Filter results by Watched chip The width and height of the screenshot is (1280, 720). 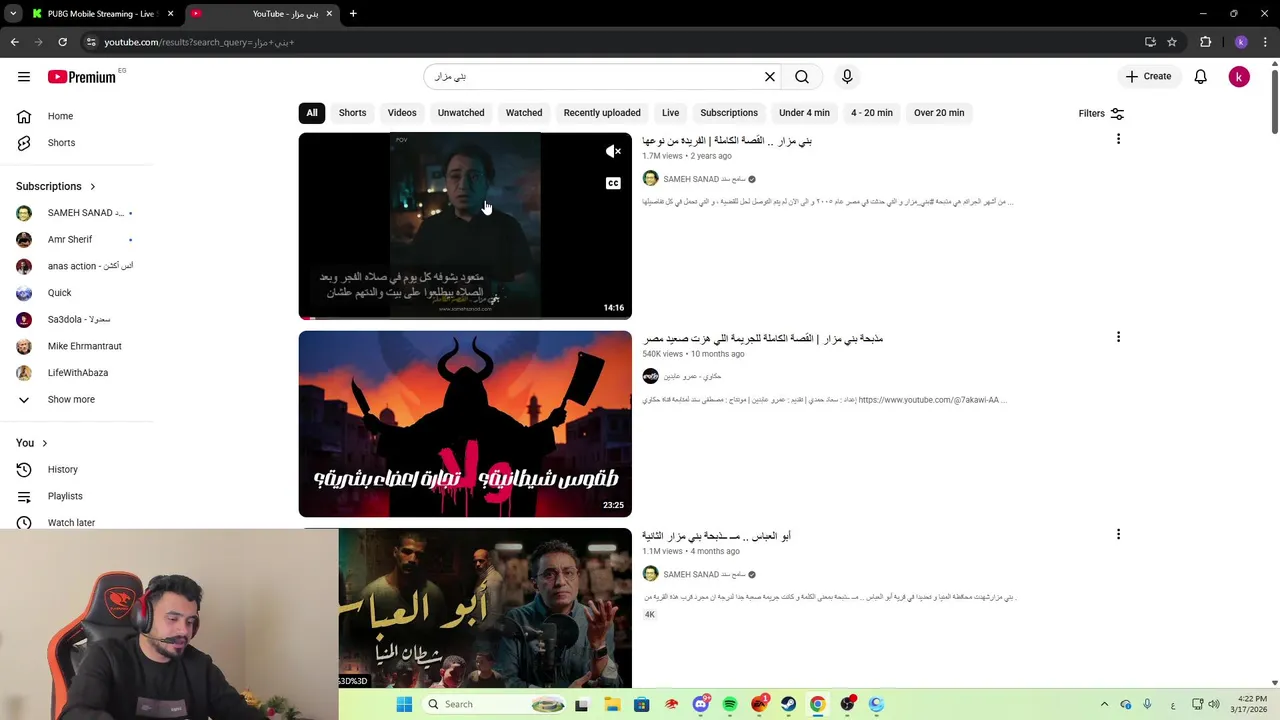(524, 113)
